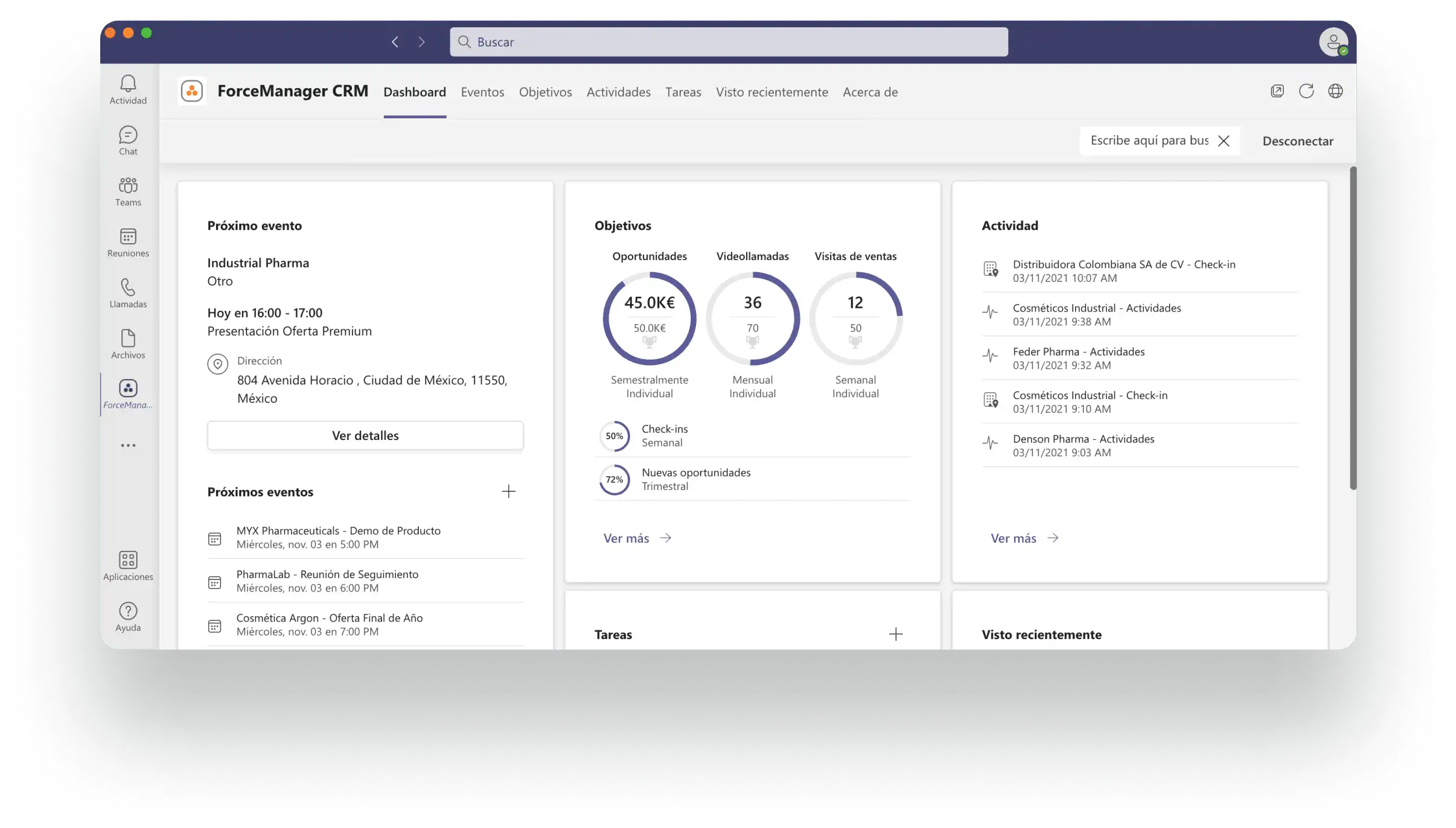This screenshot has height=828, width=1456.
Task: Show more apps via ellipsis icon
Action: click(128, 445)
